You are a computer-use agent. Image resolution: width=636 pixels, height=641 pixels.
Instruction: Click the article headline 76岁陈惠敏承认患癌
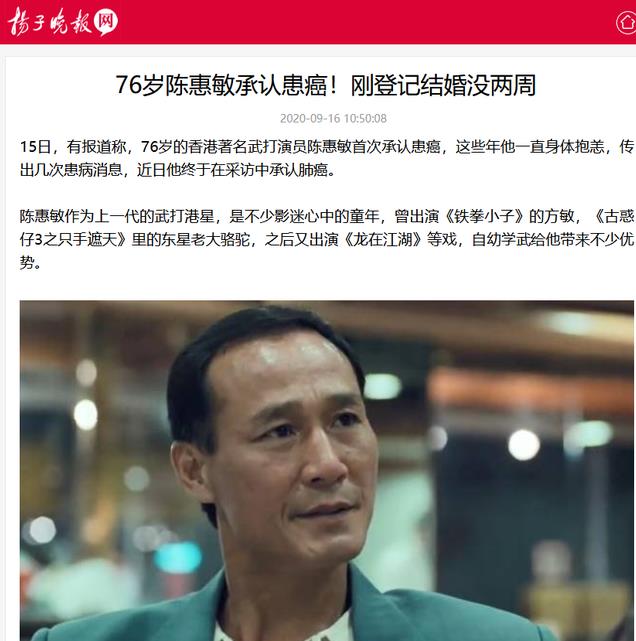[222, 85]
